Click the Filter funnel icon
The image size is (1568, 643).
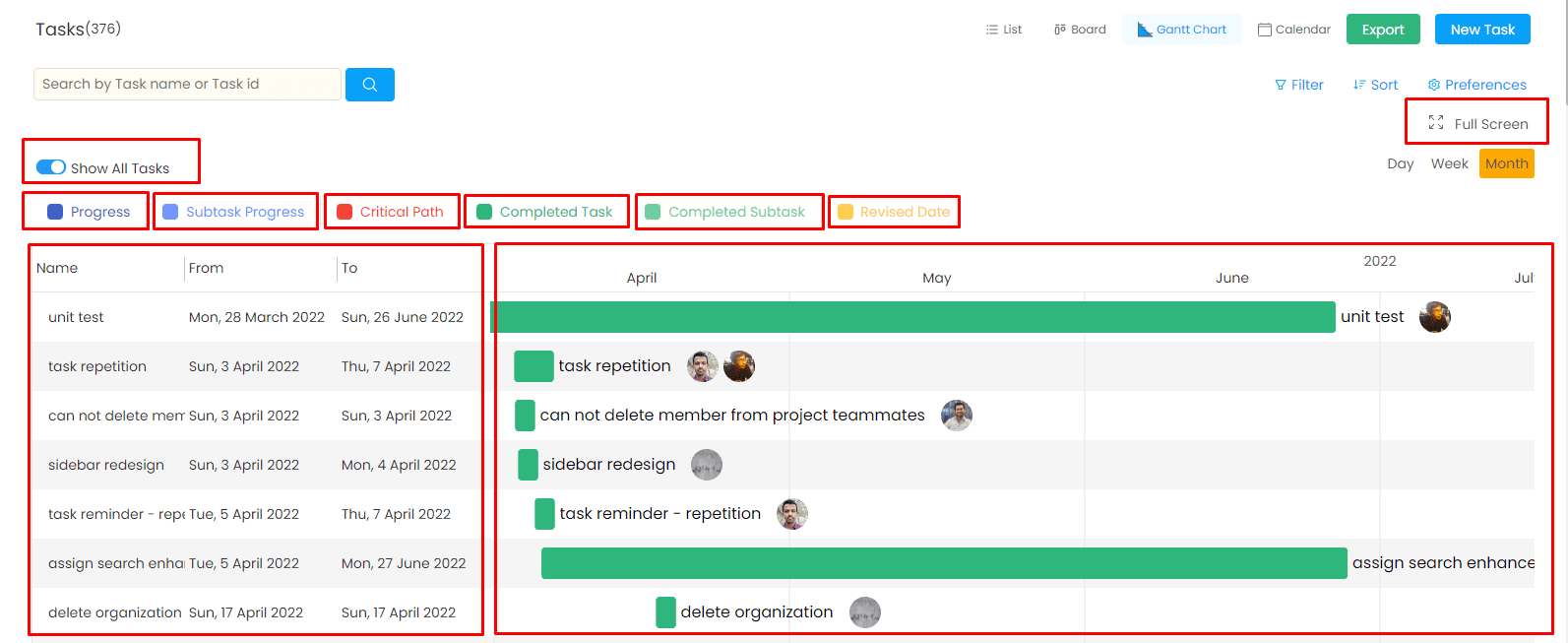pyautogui.click(x=1281, y=85)
